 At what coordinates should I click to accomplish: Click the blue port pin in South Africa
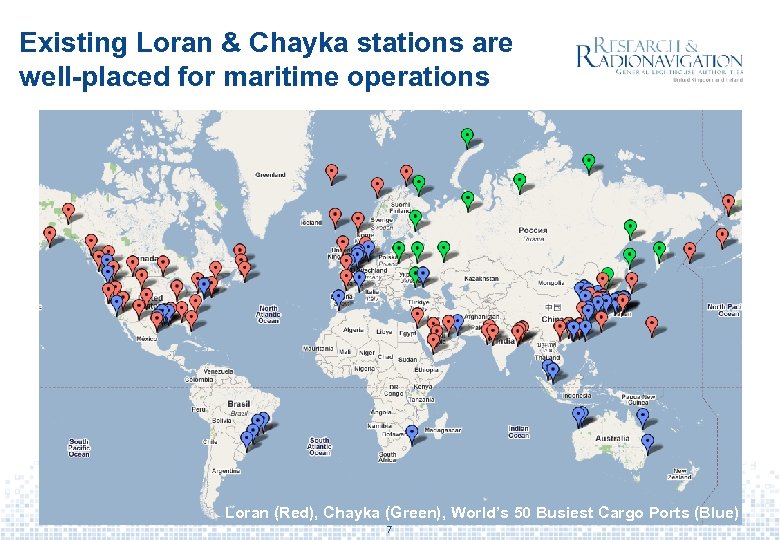[411, 435]
